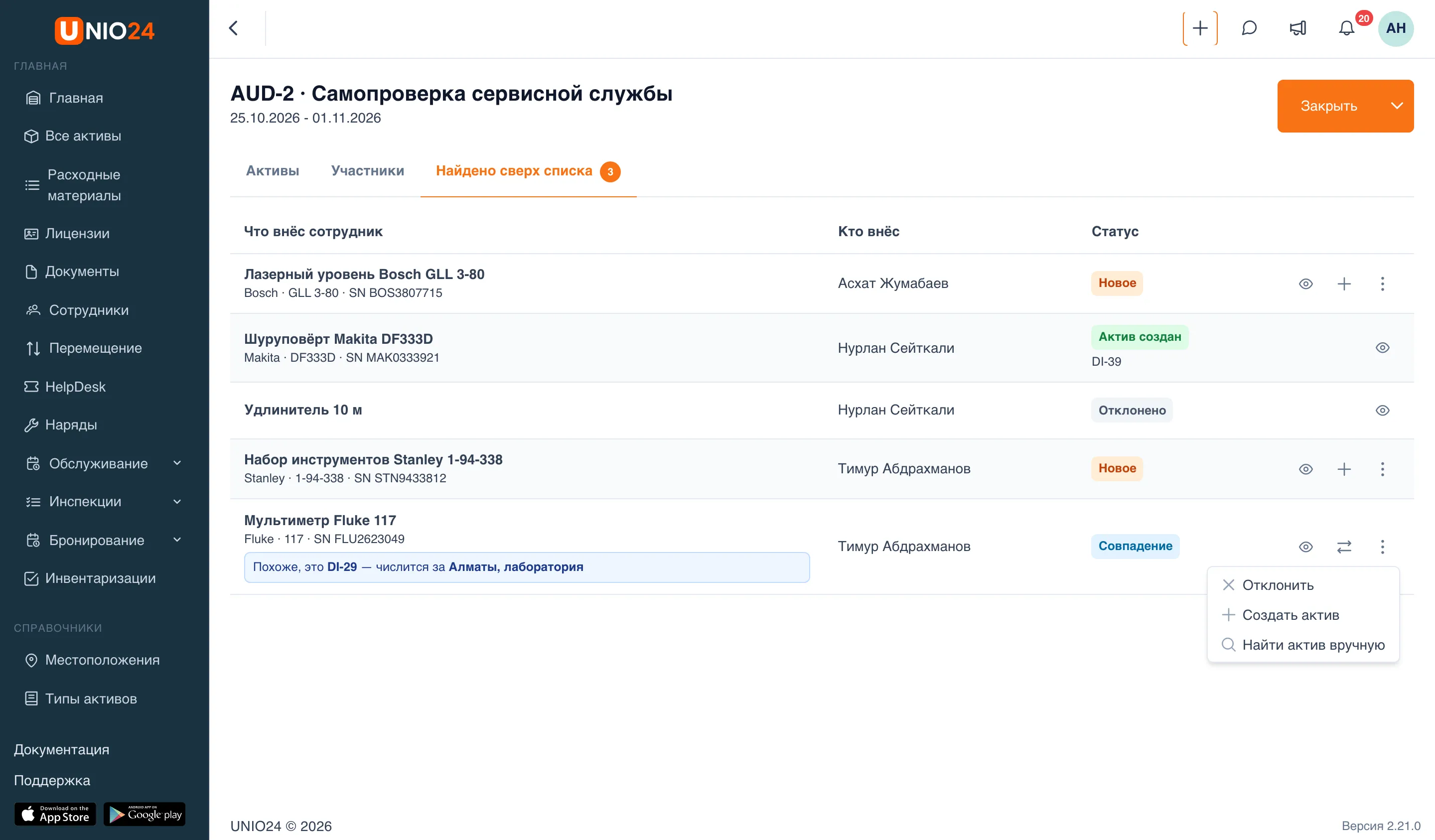
Task: Open dropdown arrow on the Закрыть button
Action: [x=1396, y=106]
